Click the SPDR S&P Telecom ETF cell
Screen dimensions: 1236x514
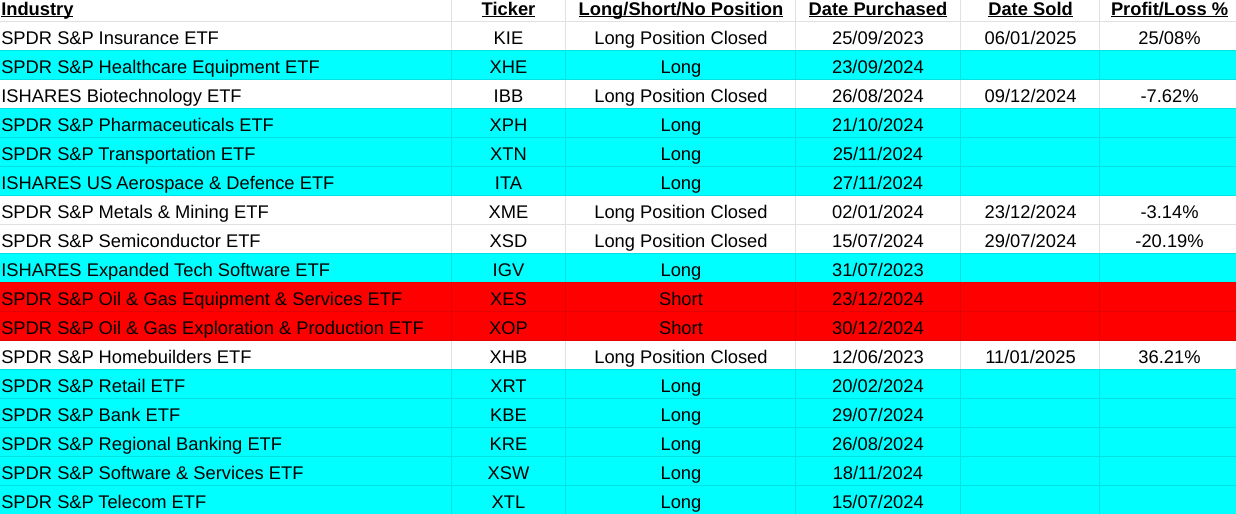104,502
